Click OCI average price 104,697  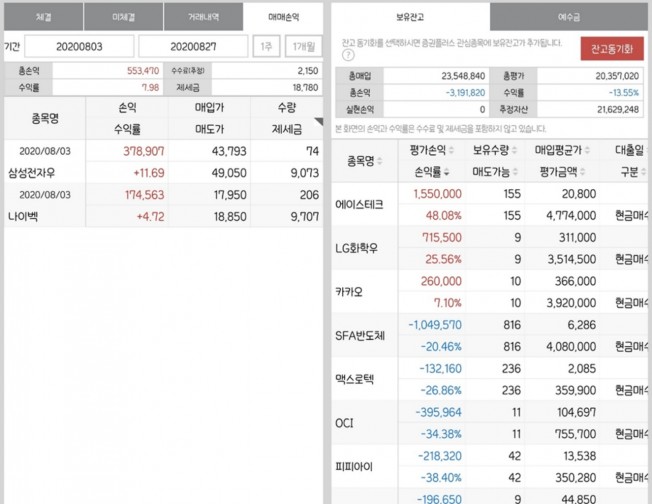pos(576,412)
